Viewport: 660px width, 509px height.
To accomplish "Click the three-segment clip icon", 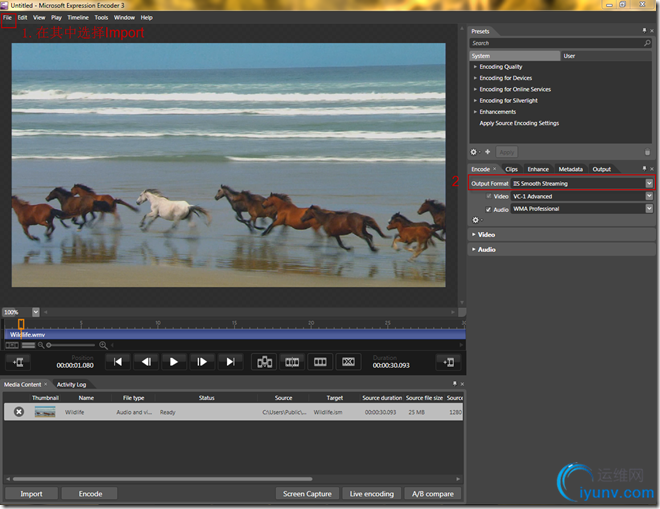I will pyautogui.click(x=320, y=362).
